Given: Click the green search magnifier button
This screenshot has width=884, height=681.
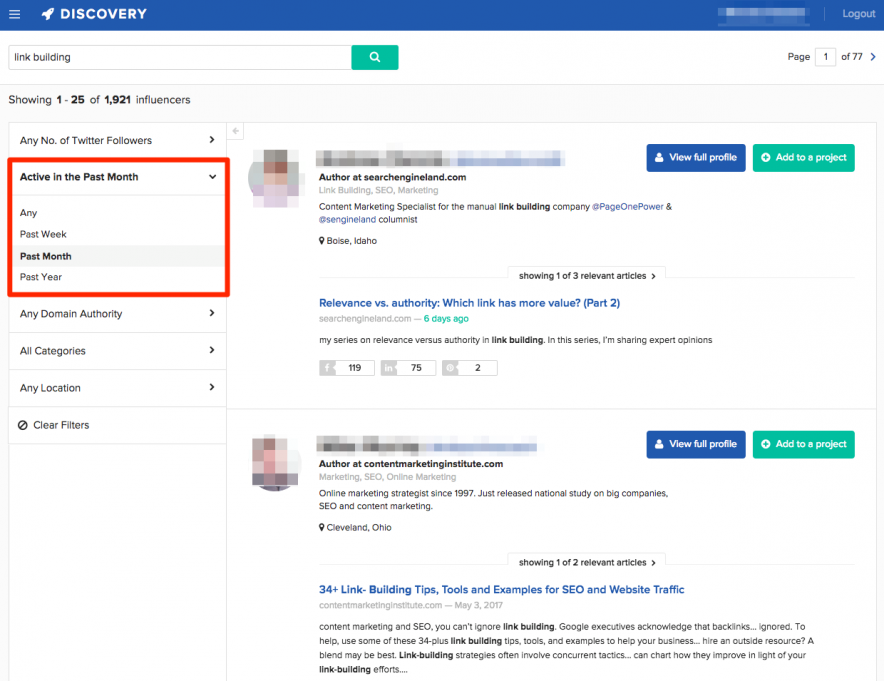Looking at the screenshot, I should tap(374, 58).
